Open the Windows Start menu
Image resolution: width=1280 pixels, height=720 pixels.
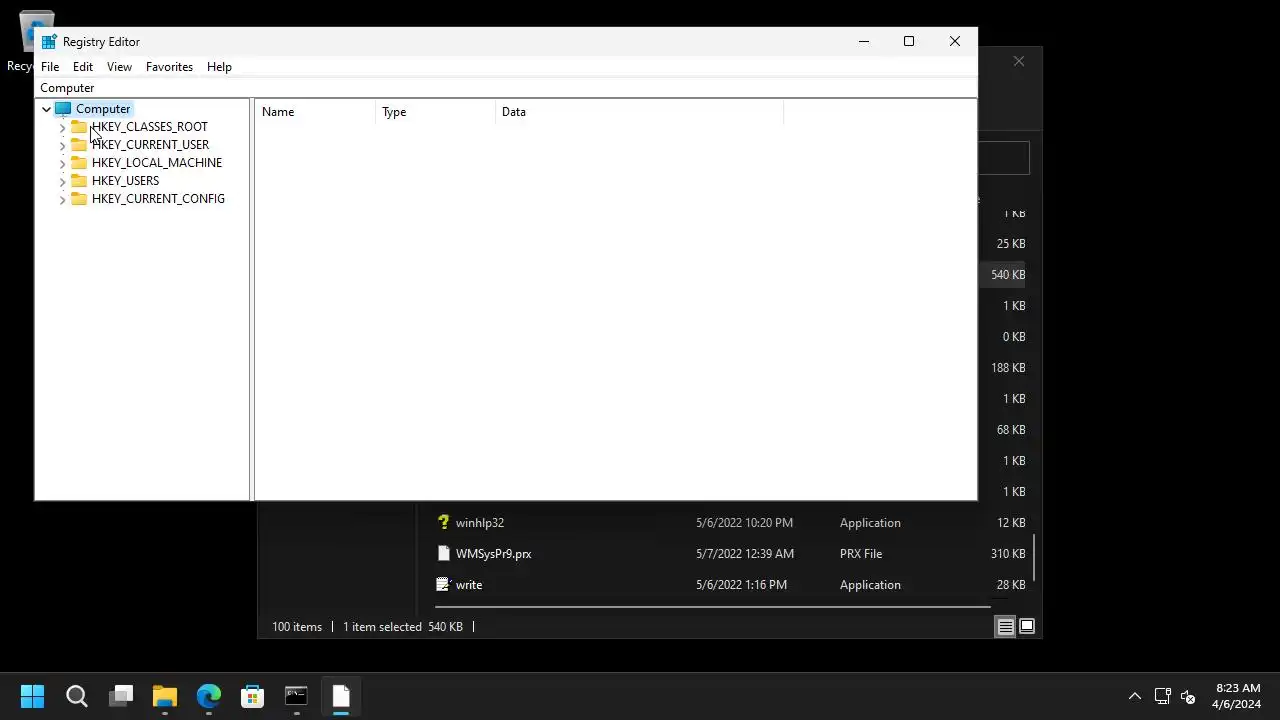(32, 696)
